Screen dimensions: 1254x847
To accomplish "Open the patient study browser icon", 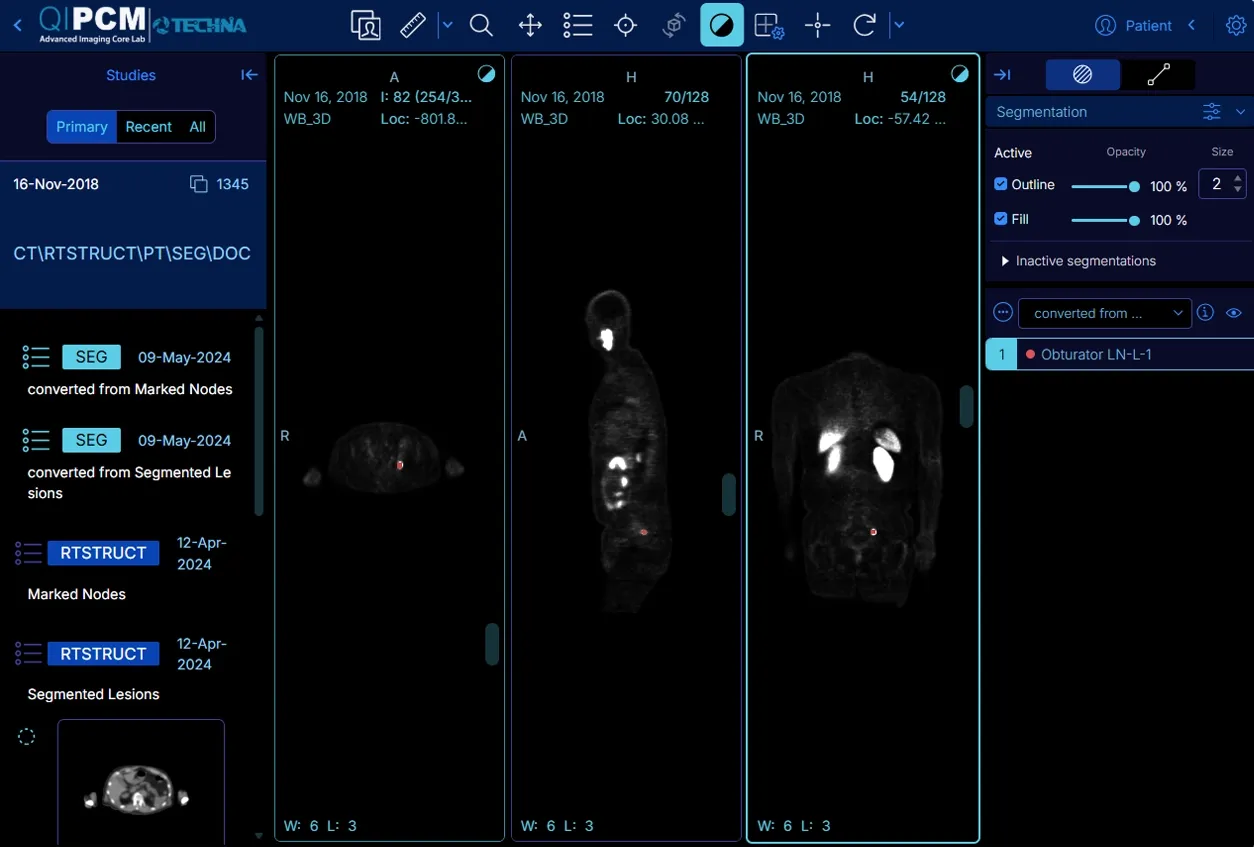I will [x=366, y=25].
